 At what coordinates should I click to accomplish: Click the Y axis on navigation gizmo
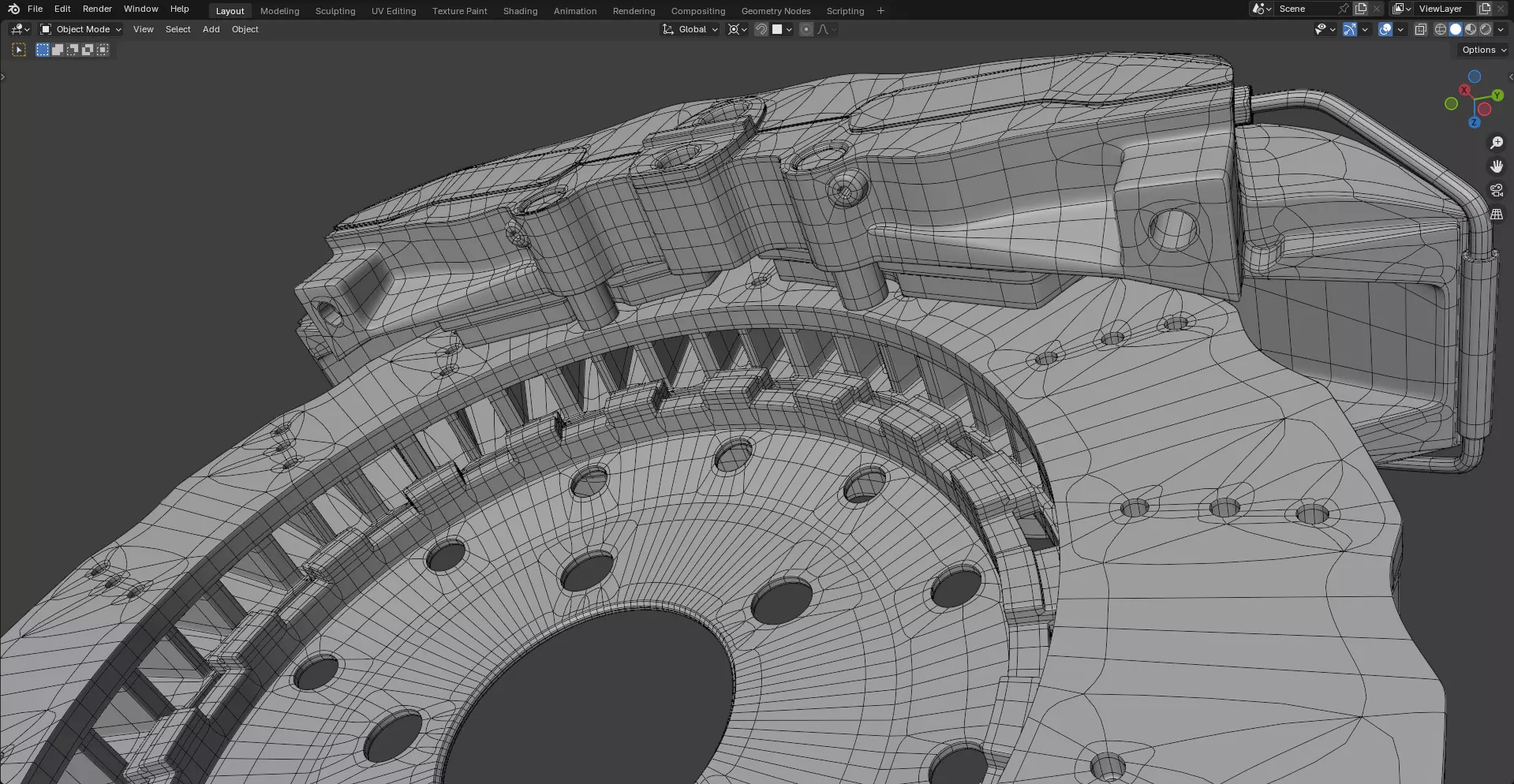pos(1497,95)
